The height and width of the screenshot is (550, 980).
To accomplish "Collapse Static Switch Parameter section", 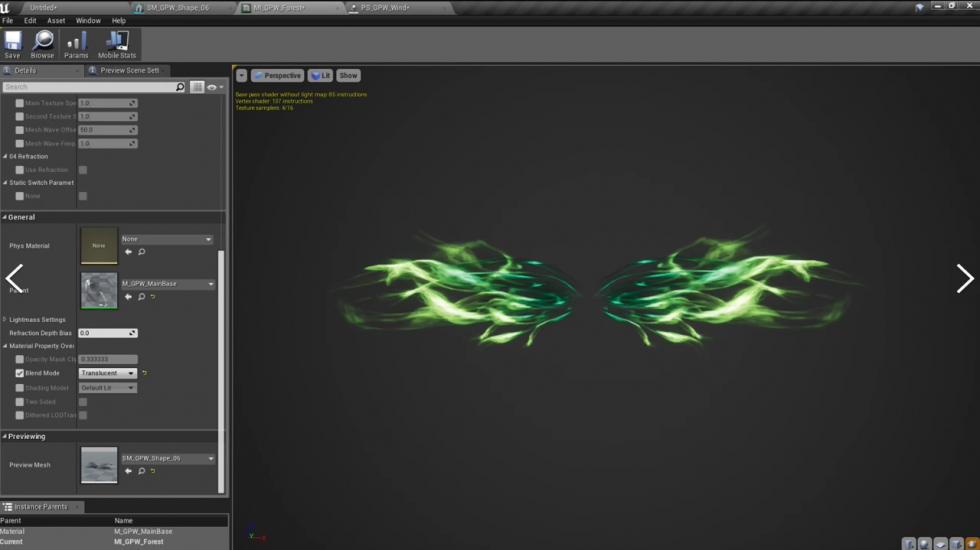I will coord(5,182).
